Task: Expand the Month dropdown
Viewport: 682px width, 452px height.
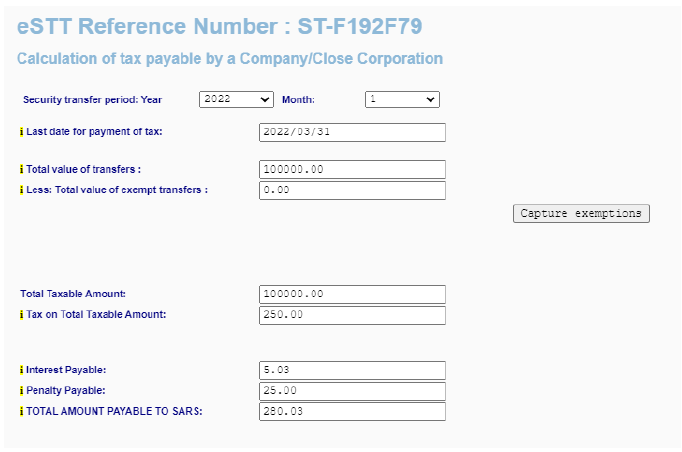Action: [x=402, y=99]
